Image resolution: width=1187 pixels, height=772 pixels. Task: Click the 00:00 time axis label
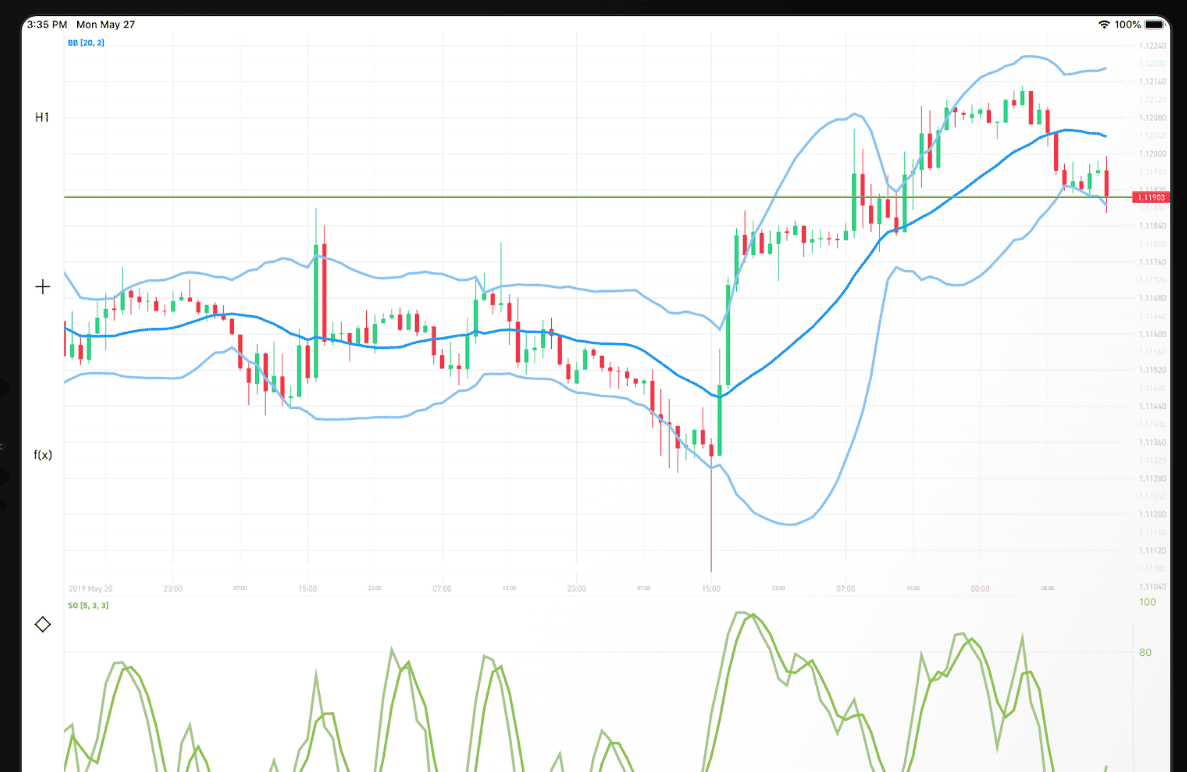tap(980, 589)
